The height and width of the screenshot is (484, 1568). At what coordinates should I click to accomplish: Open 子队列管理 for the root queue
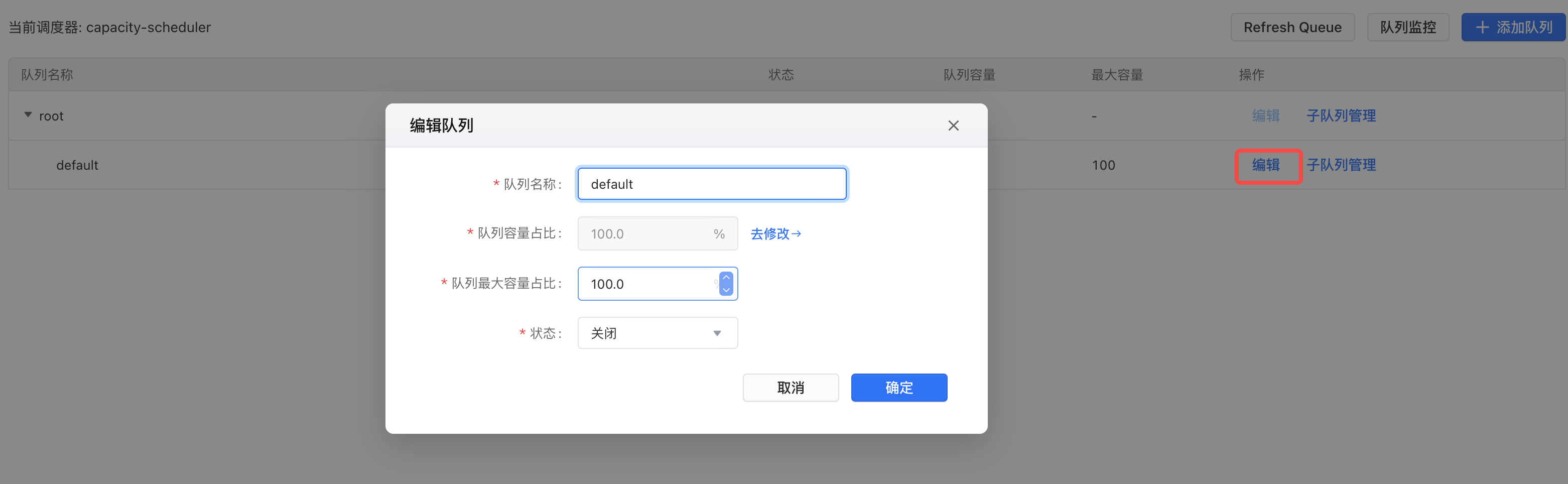[x=1341, y=115]
